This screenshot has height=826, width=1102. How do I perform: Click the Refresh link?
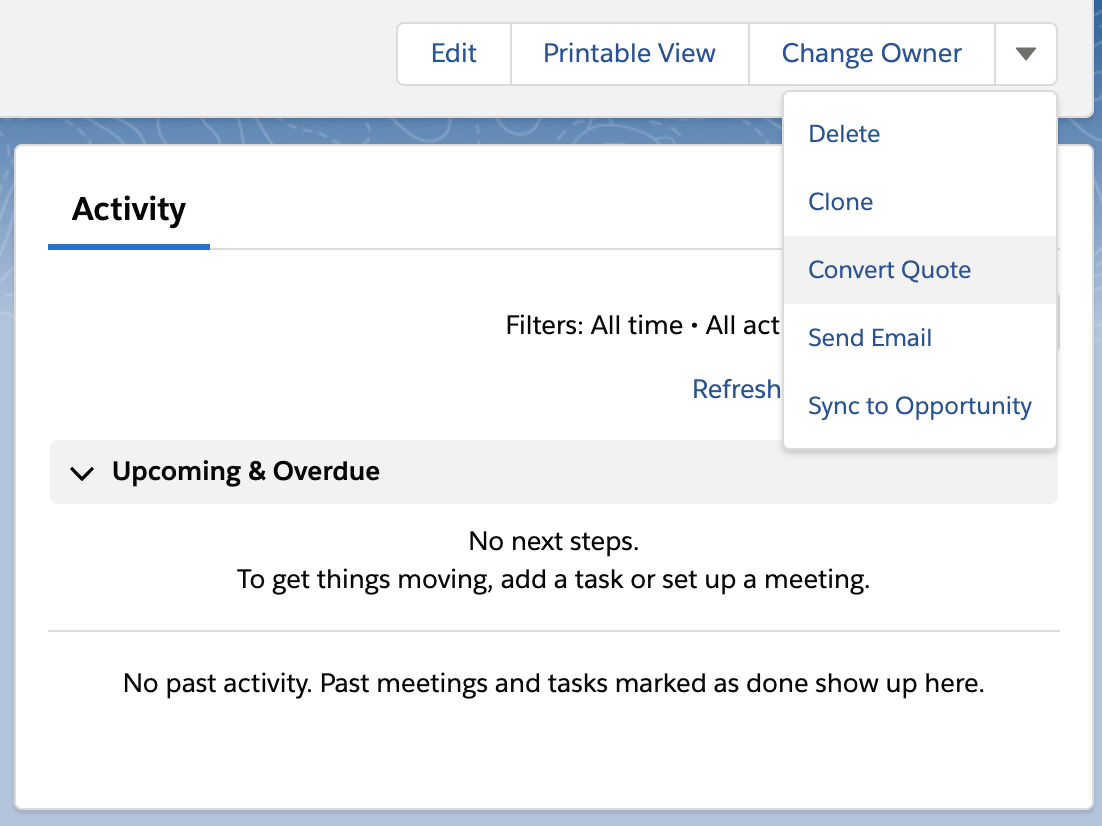736,389
